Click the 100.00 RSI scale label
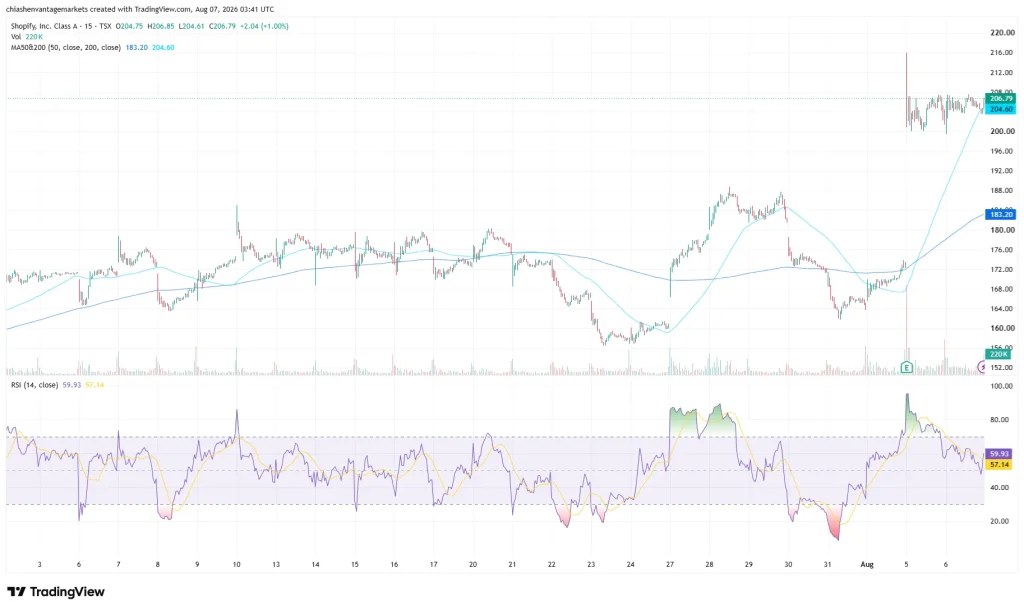 click(x=1001, y=386)
